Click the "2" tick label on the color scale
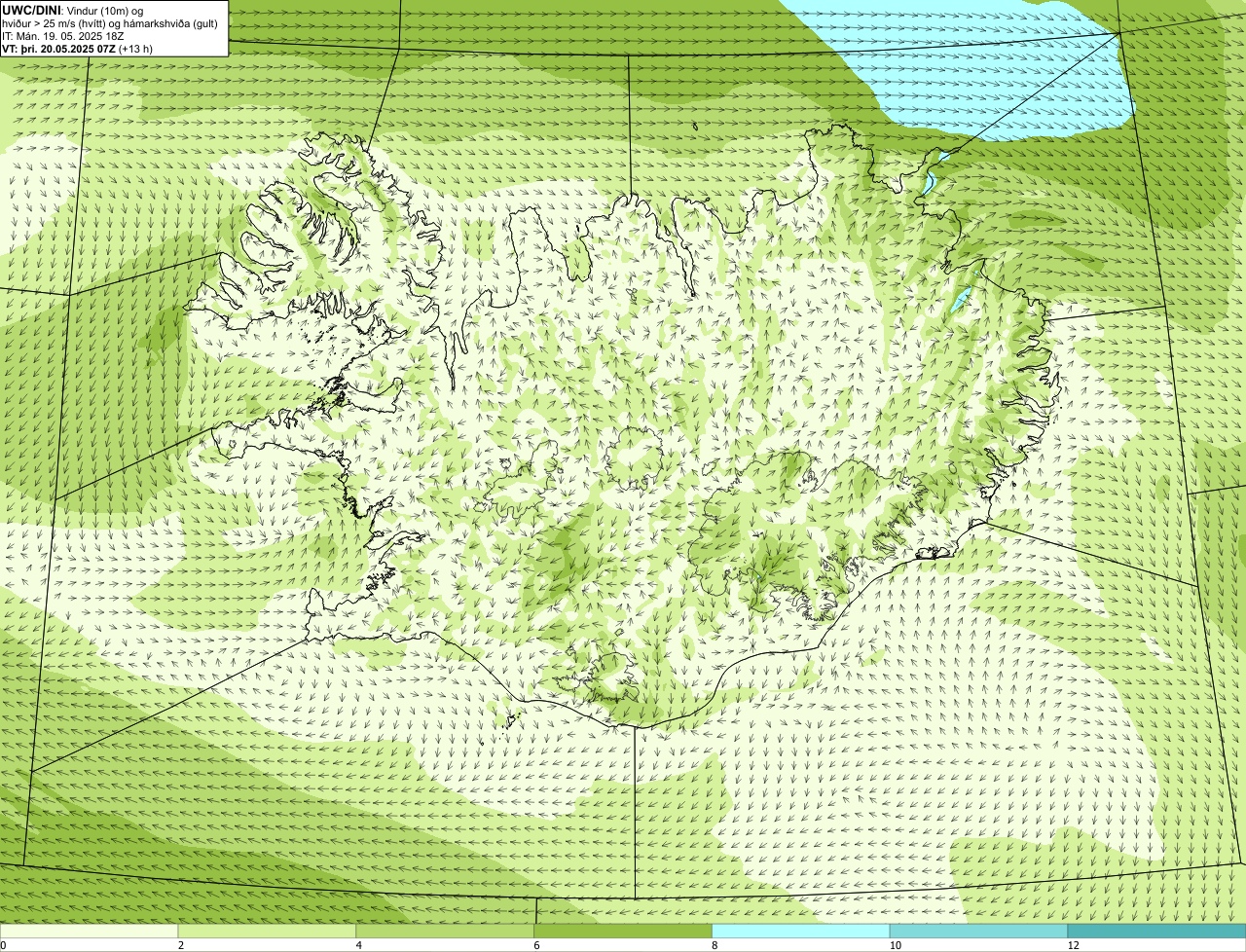Viewport: 1246px width, 952px height. pyautogui.click(x=181, y=945)
